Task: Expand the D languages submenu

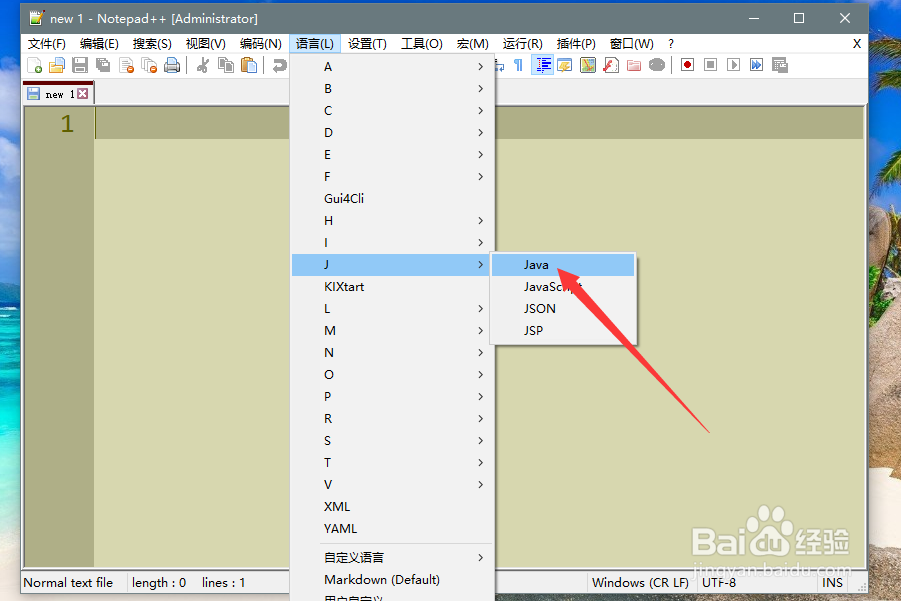Action: point(392,133)
